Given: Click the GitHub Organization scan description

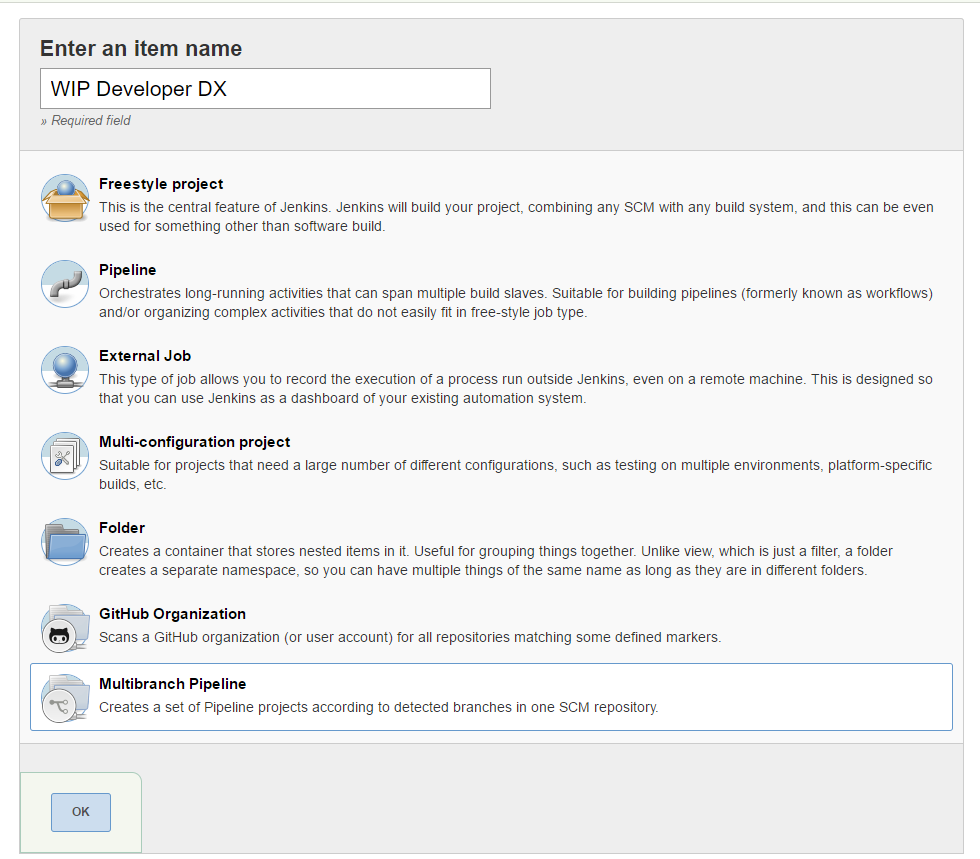Looking at the screenshot, I should pos(410,637).
